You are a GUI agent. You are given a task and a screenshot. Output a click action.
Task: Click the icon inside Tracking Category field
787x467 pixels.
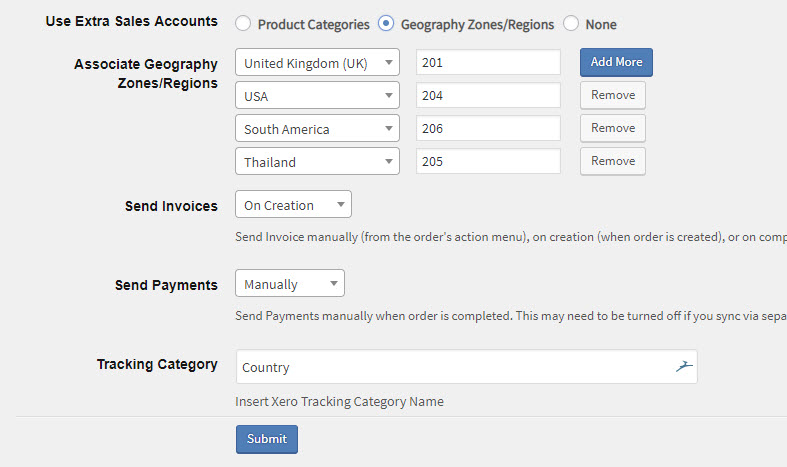[684, 367]
